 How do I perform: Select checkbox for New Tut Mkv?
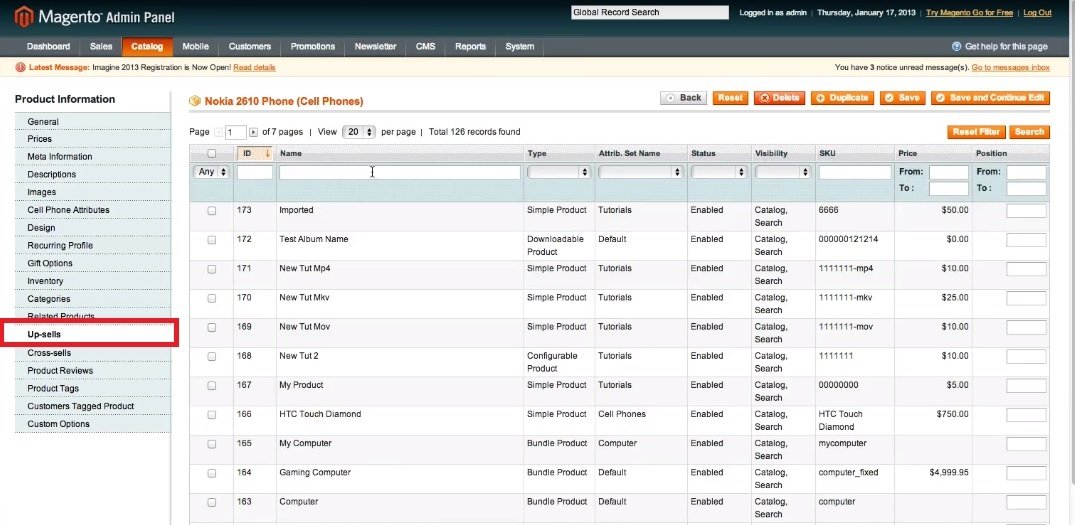point(211,298)
